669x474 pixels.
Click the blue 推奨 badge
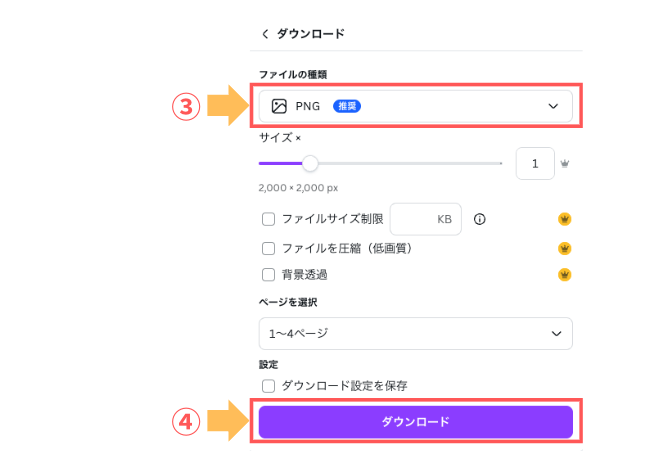(x=347, y=106)
